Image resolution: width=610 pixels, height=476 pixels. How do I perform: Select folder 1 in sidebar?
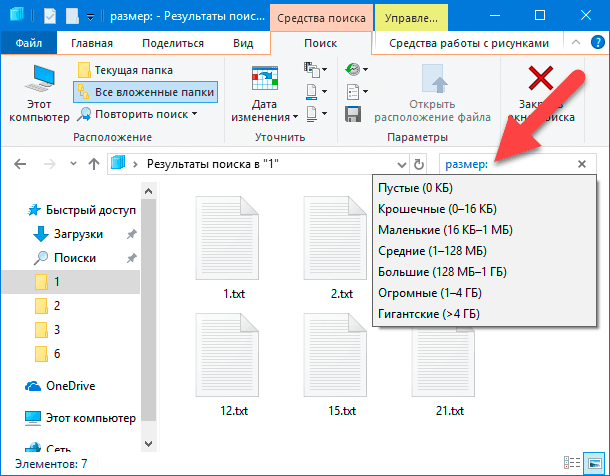[71, 282]
